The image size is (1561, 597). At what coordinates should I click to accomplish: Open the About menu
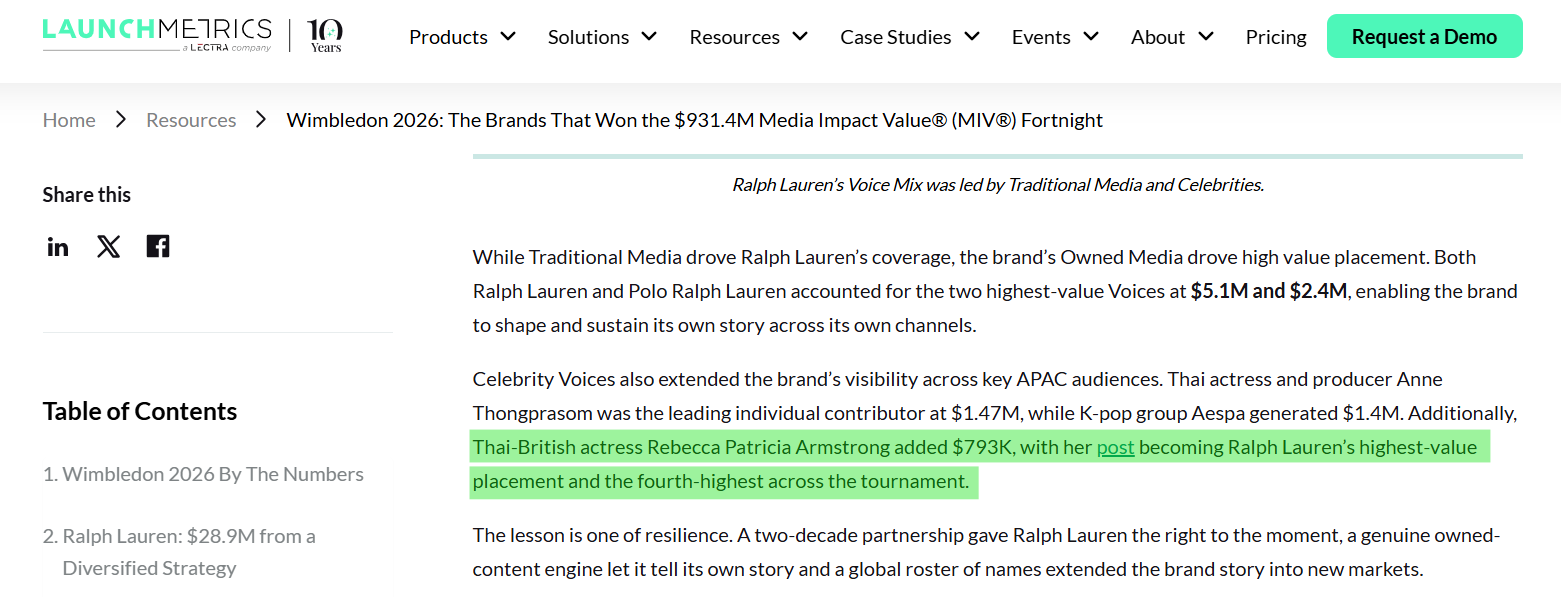pos(1172,37)
